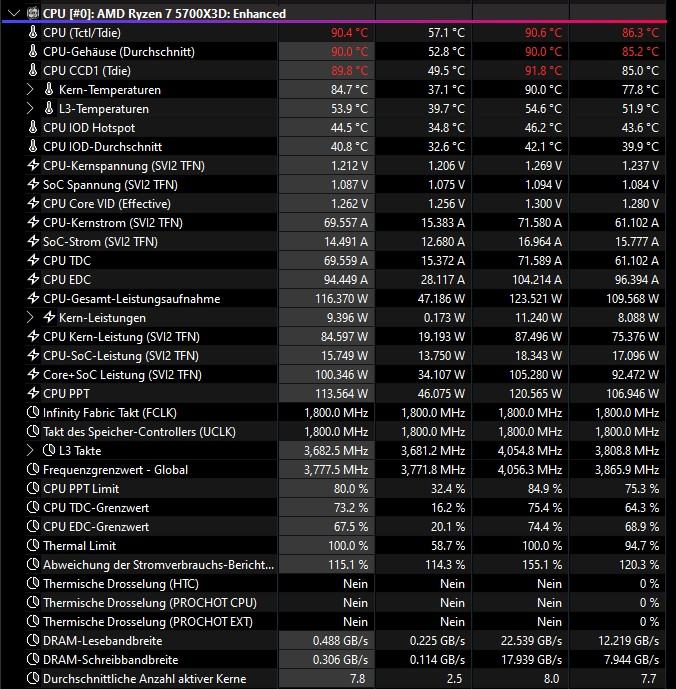The width and height of the screenshot is (676, 689).
Task: Expand the L3-Temperaturen group
Action: [29, 109]
